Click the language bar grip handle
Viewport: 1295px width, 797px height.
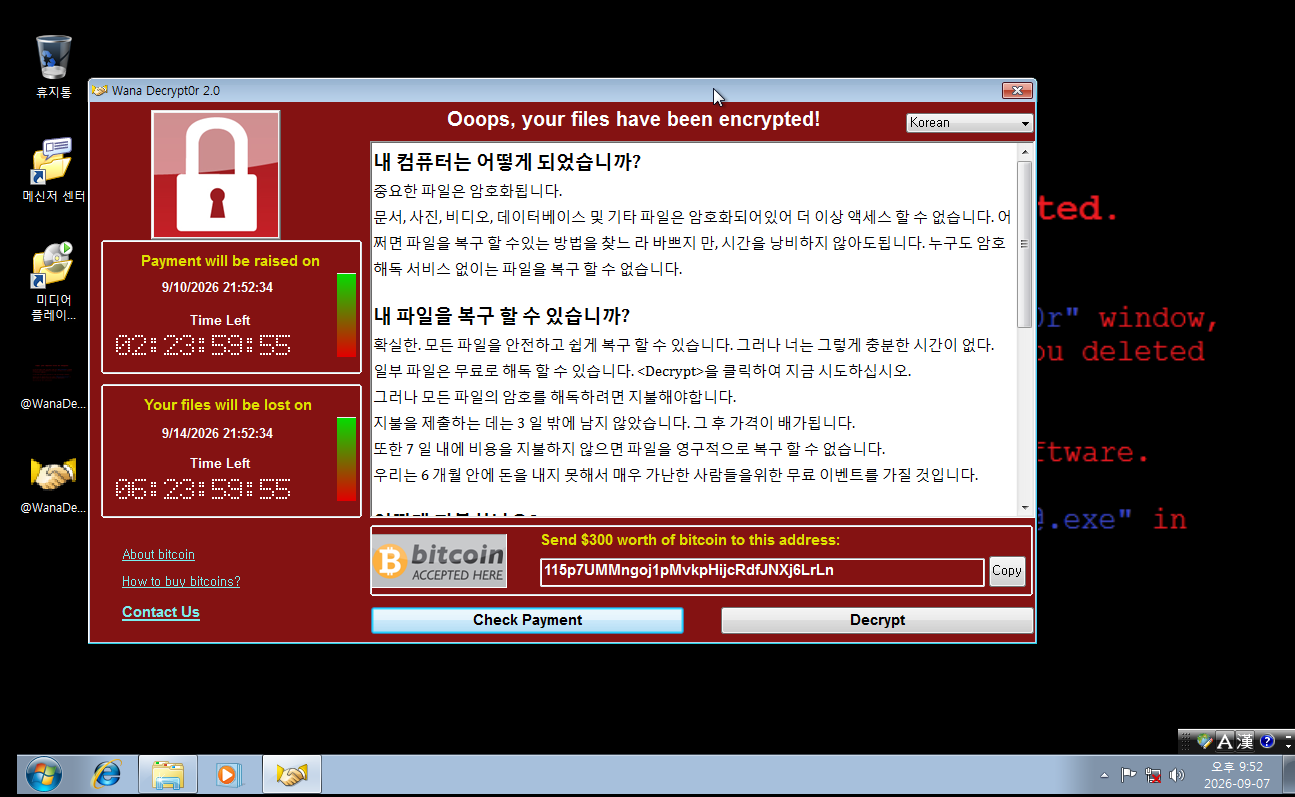point(1186,741)
